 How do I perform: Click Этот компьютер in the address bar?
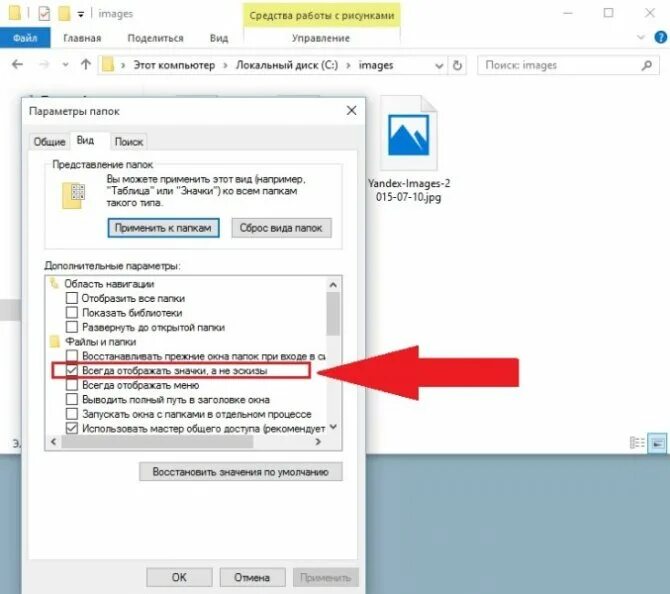pos(174,65)
